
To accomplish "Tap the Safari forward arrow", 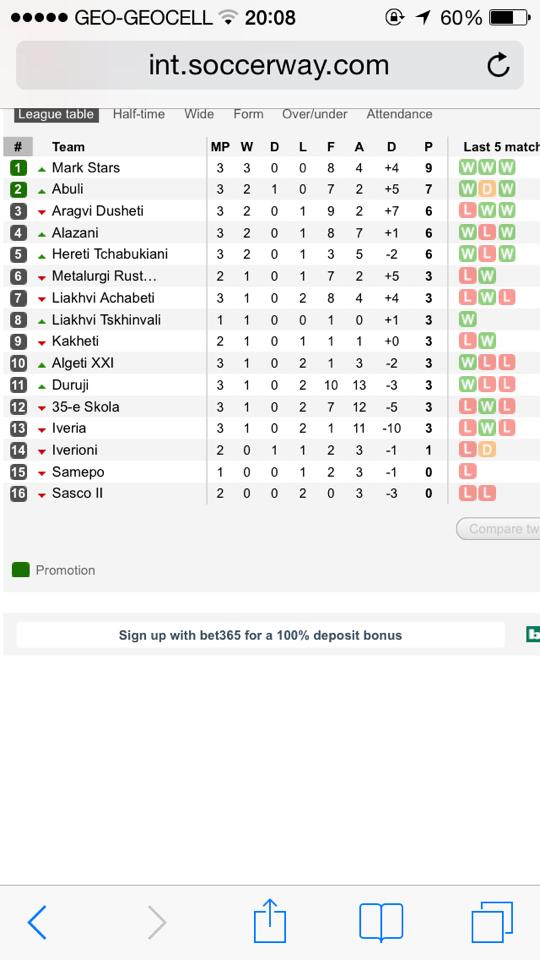I will pyautogui.click(x=157, y=922).
